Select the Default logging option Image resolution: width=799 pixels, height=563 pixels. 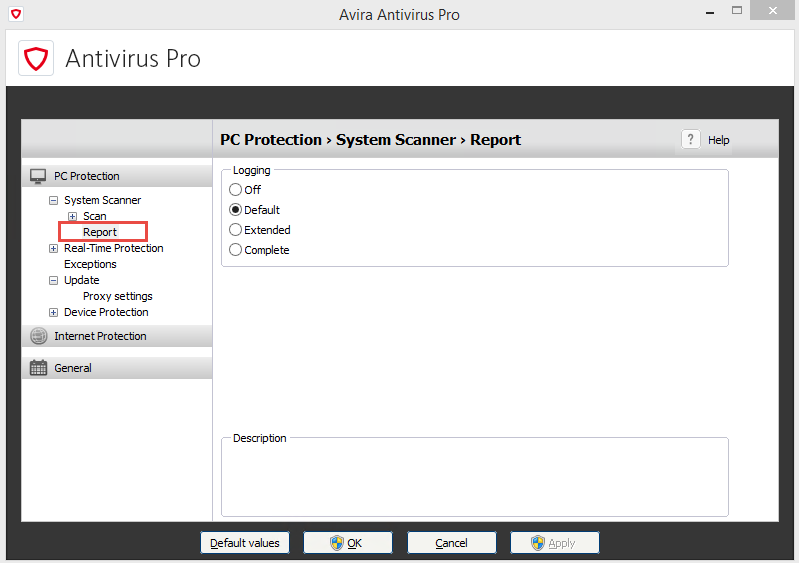235,210
